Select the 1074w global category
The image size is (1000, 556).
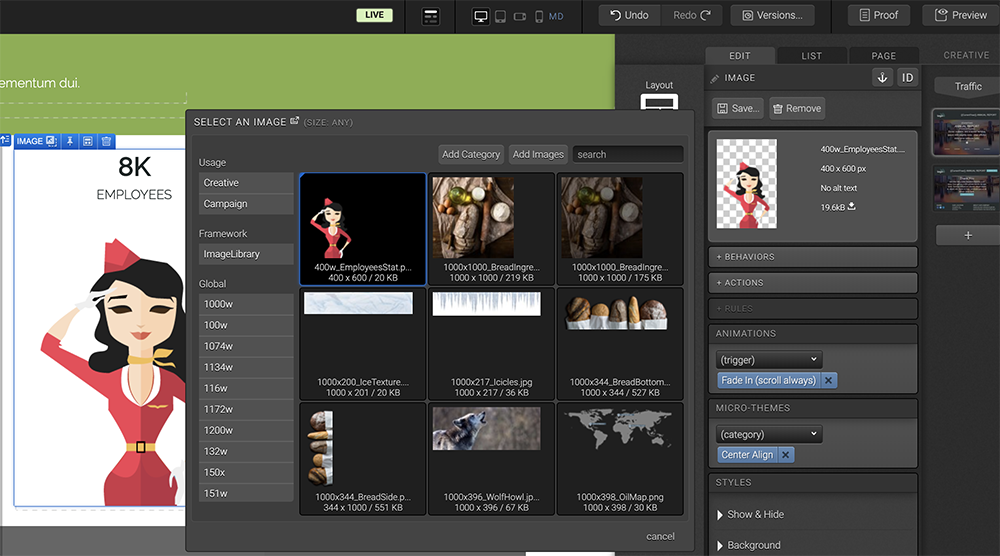coord(246,346)
